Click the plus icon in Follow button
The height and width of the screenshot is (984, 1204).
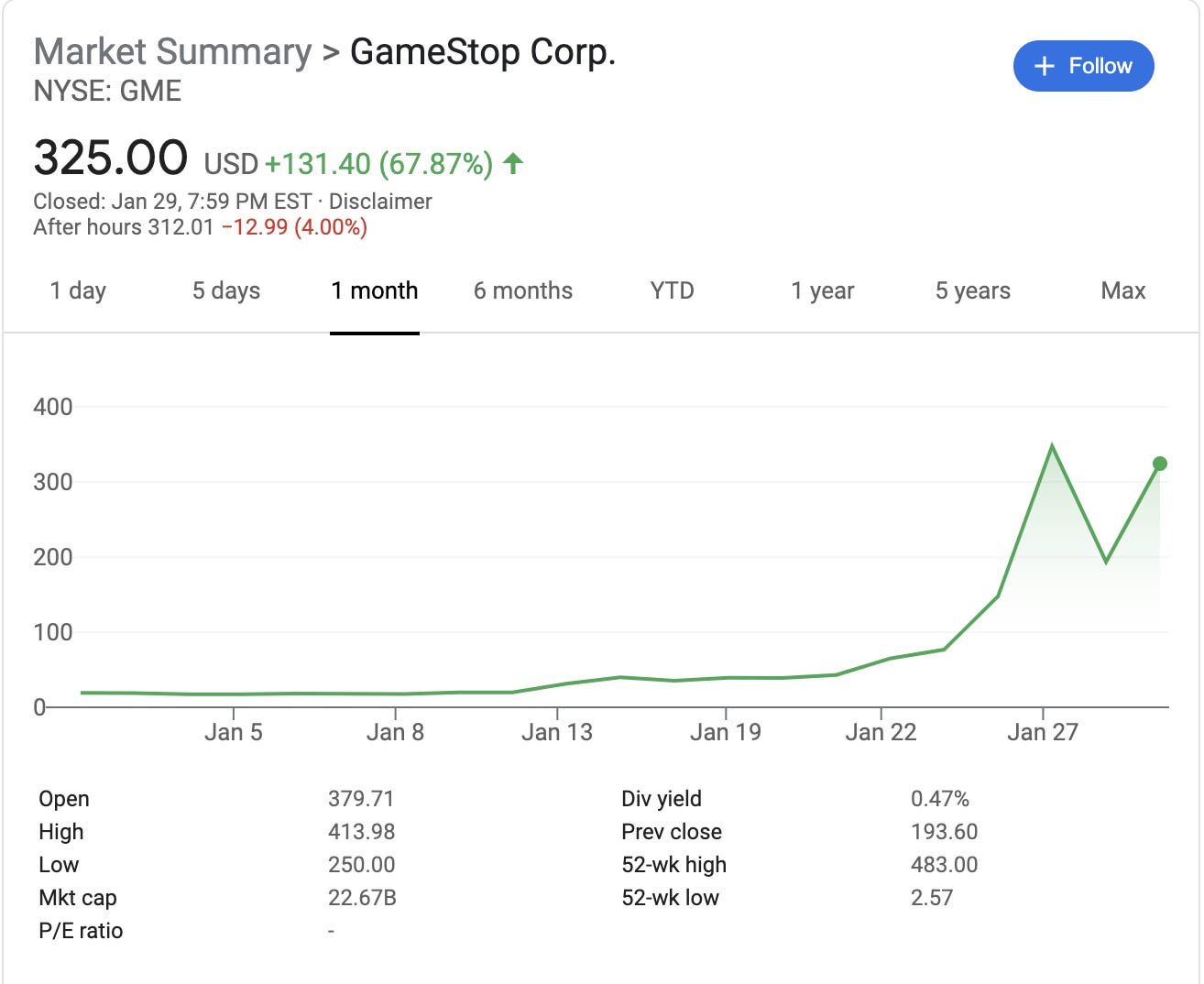[x=1044, y=66]
